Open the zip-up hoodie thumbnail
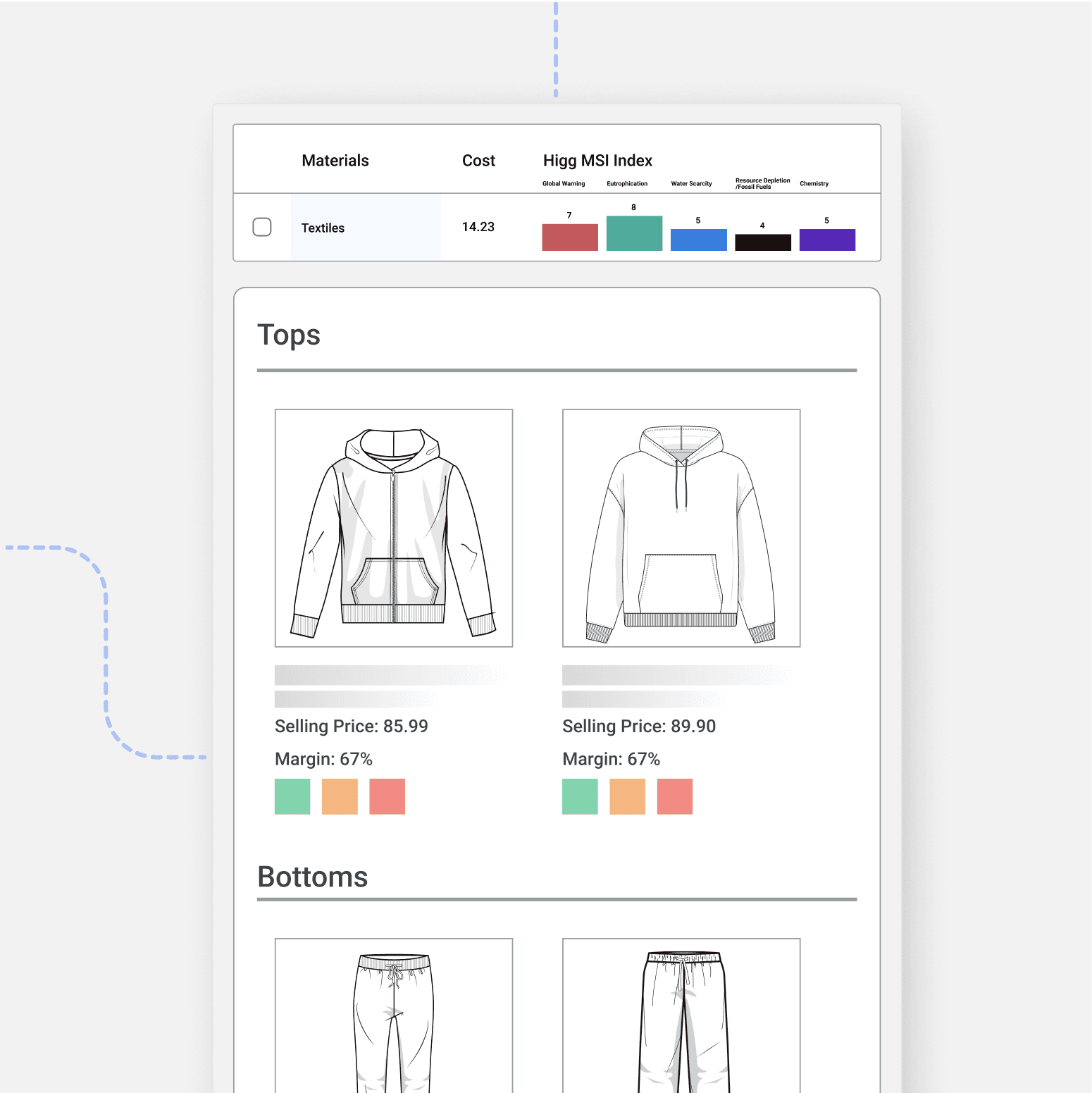 tap(394, 528)
